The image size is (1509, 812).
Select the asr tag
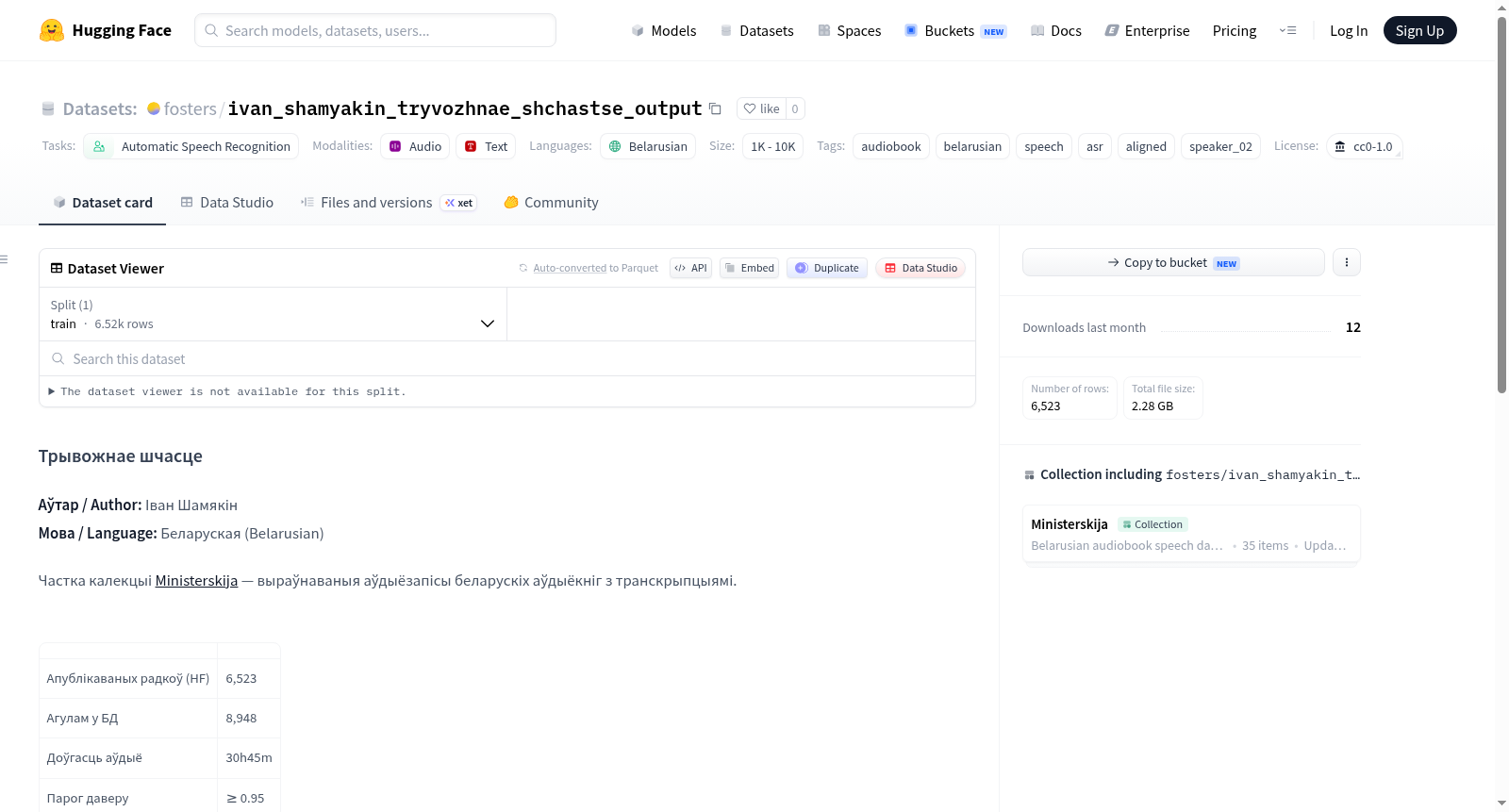point(1094,146)
